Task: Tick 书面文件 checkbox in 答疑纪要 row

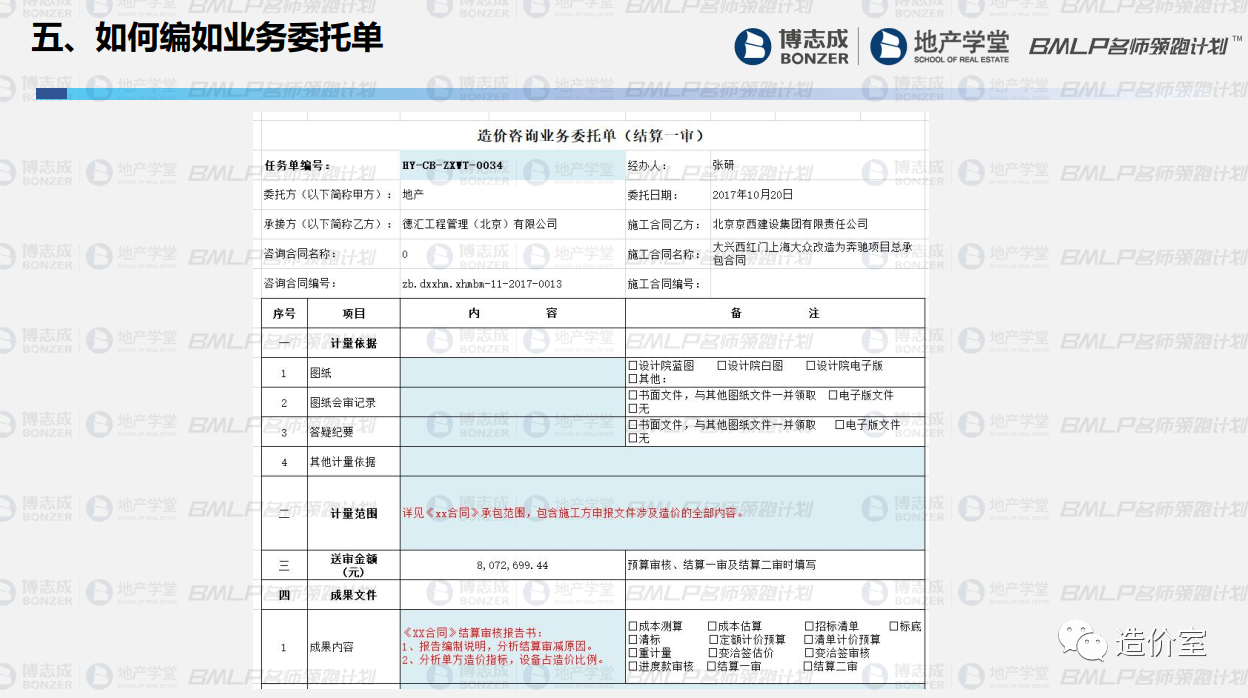Action: pyautogui.click(x=633, y=425)
